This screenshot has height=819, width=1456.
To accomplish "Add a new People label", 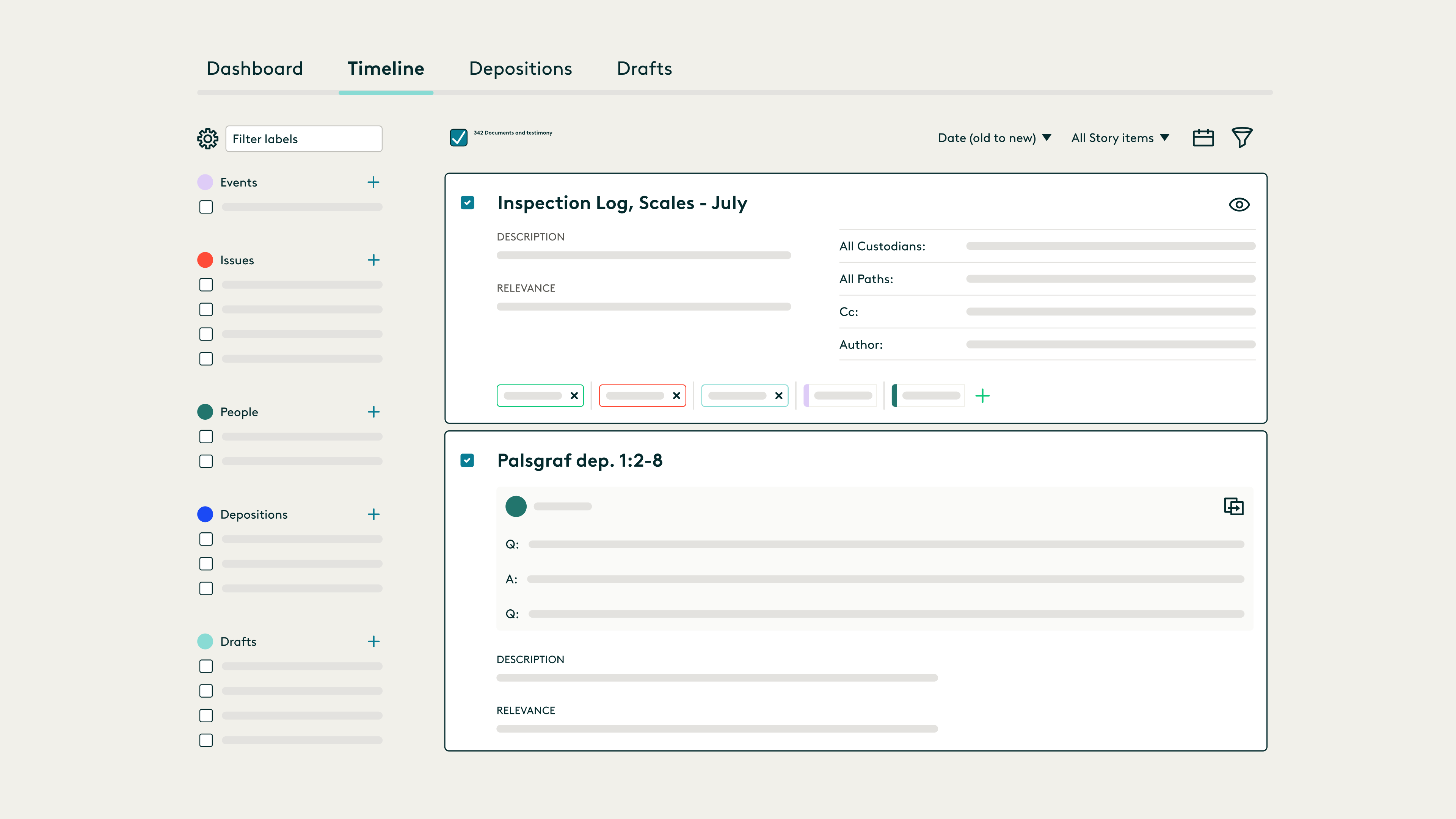I will (x=373, y=412).
